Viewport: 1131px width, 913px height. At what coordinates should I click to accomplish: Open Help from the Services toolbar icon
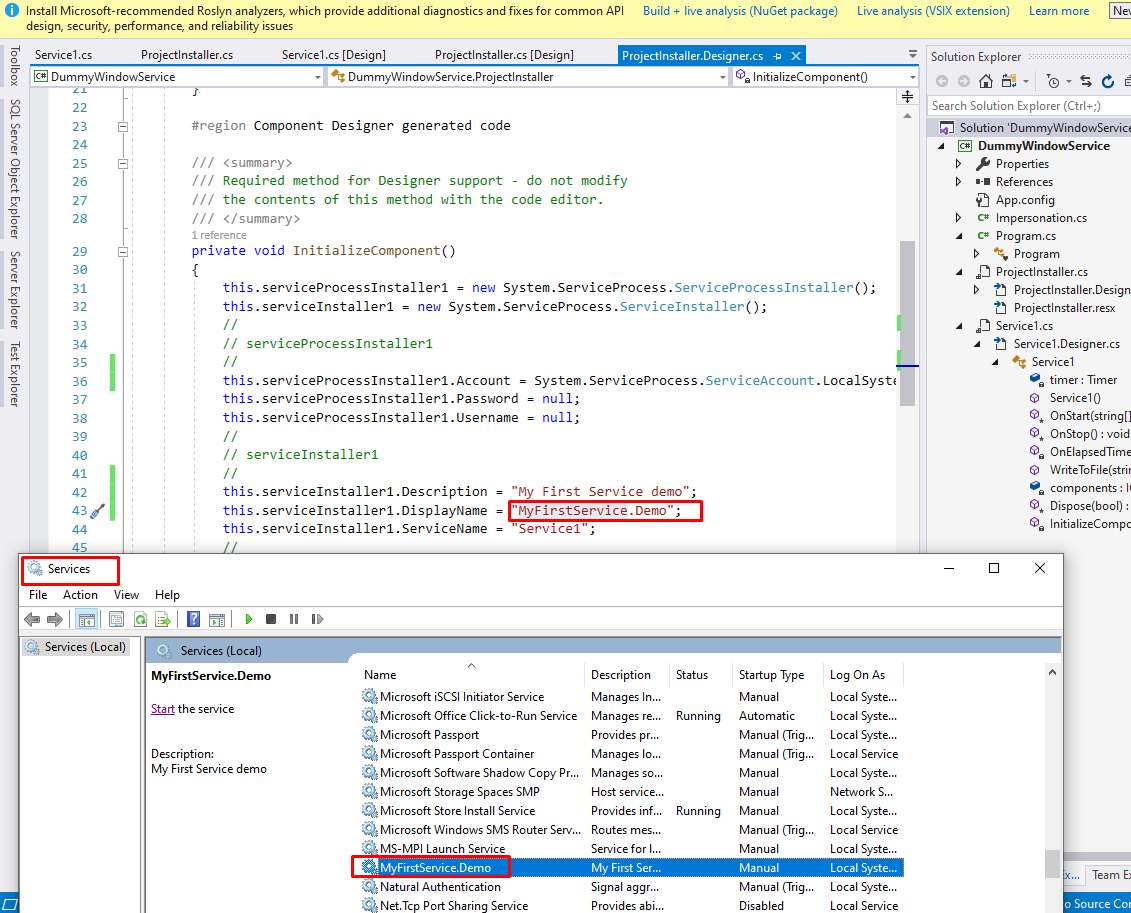point(193,619)
